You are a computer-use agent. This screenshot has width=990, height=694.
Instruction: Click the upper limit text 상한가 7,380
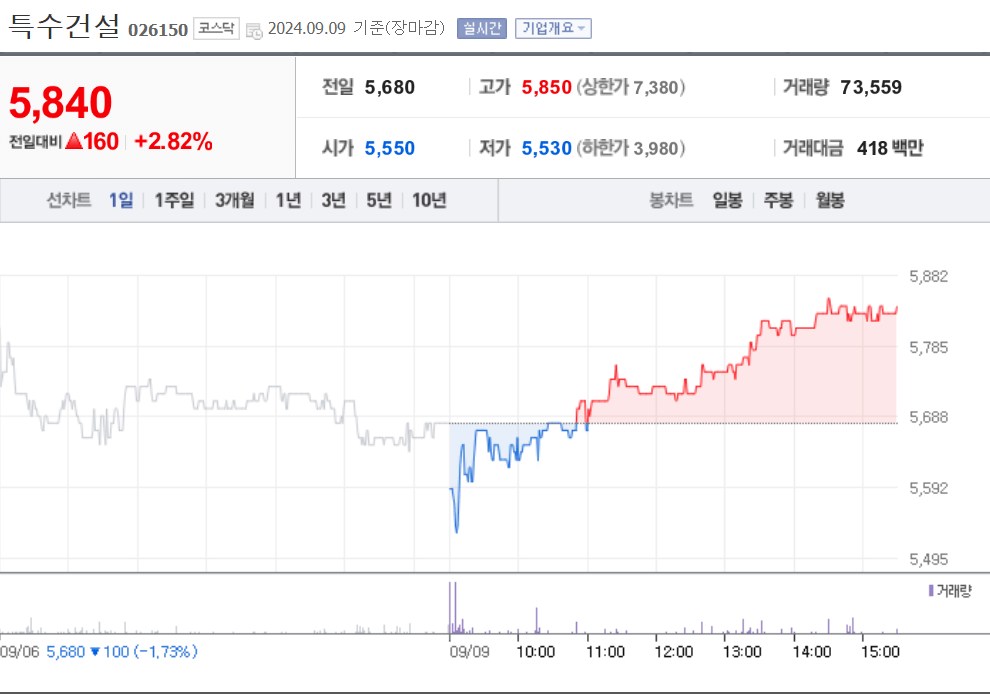point(630,87)
